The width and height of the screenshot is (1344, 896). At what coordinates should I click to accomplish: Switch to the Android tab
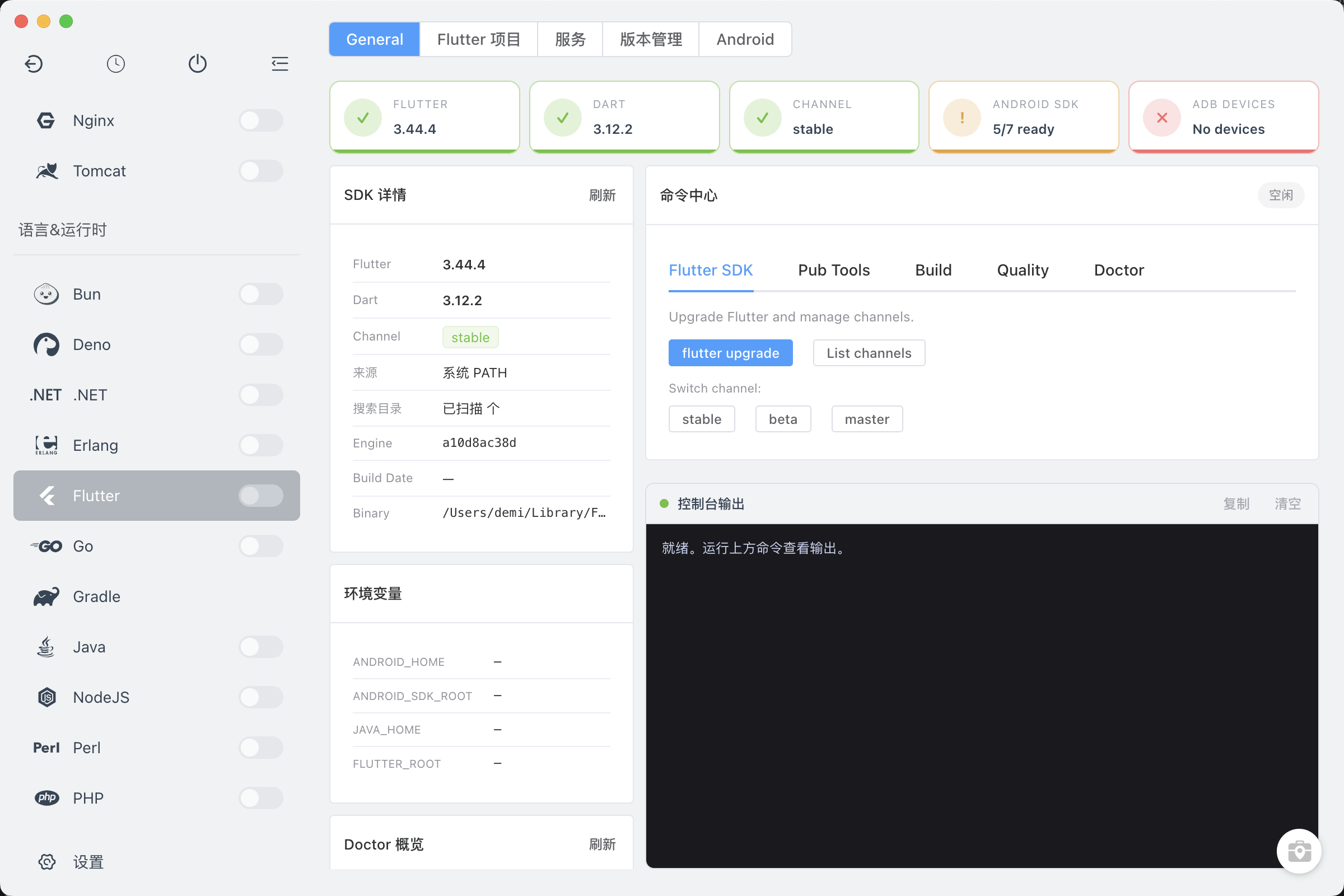[x=745, y=39]
